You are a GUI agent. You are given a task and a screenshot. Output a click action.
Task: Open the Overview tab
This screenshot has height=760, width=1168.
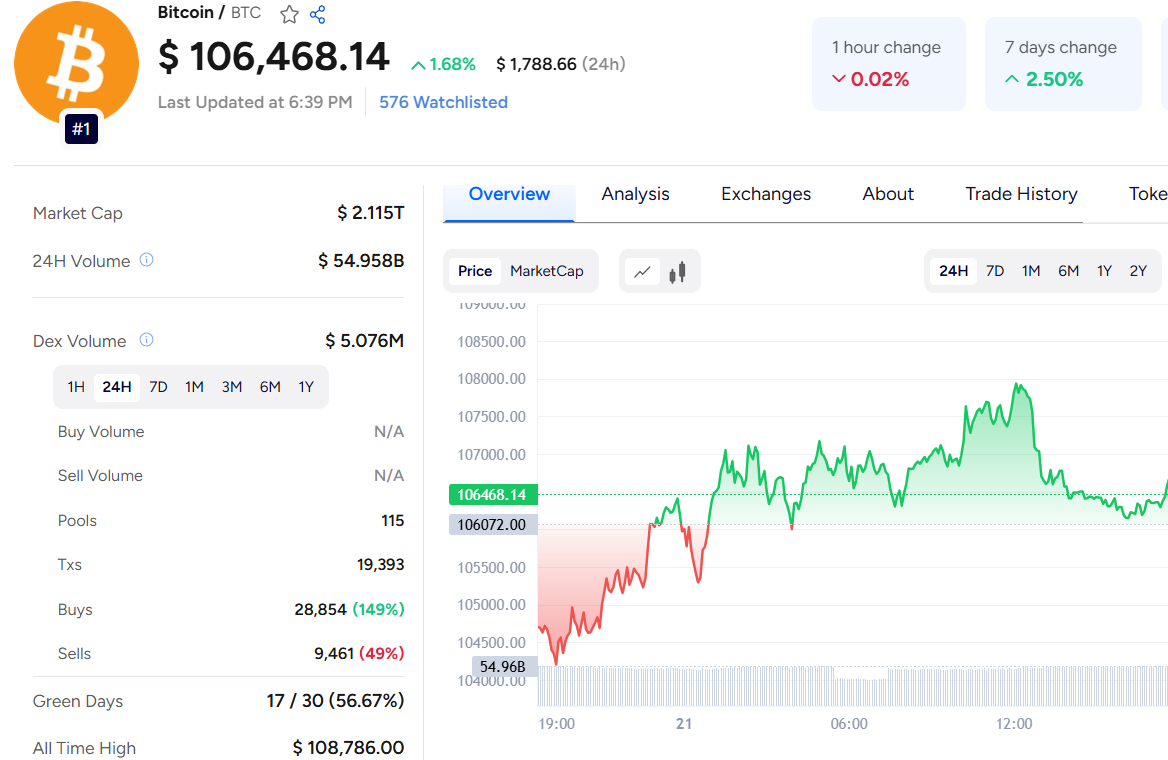tap(509, 194)
